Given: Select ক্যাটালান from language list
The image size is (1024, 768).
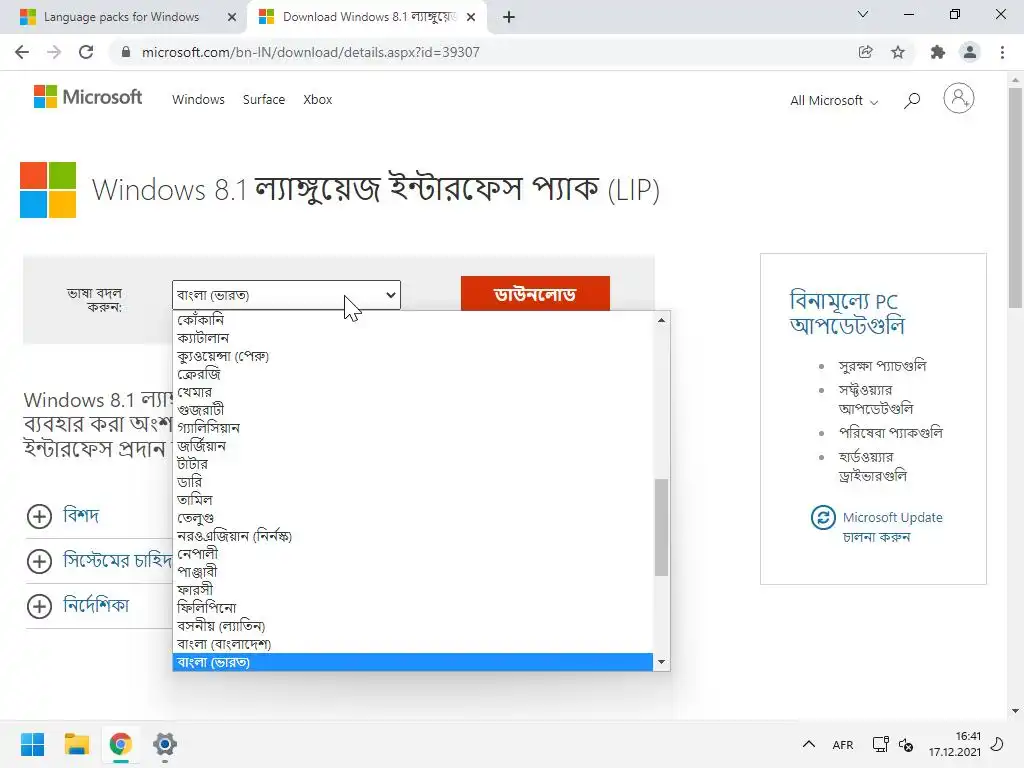Looking at the screenshot, I should point(413,338).
